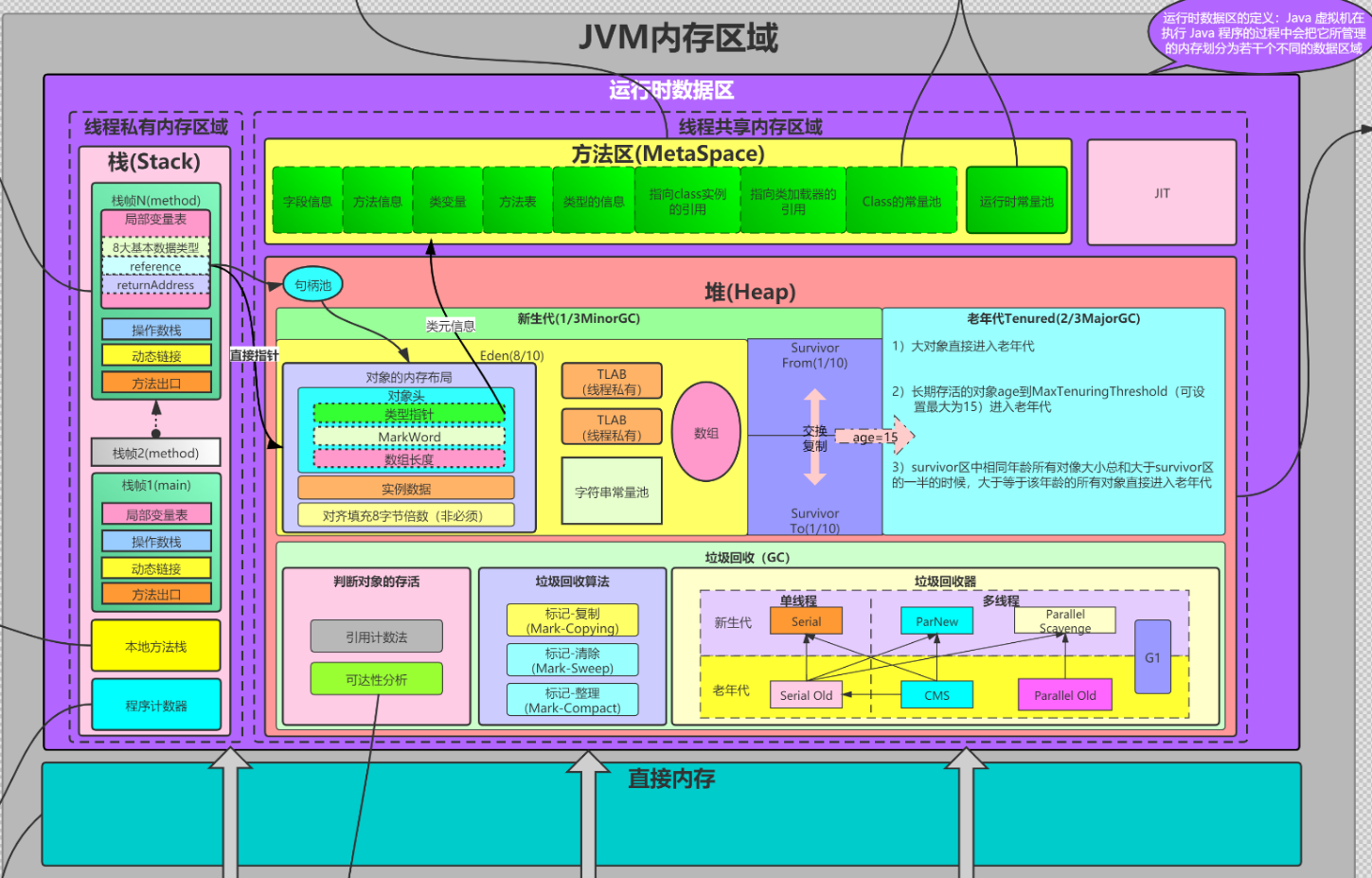This screenshot has height=878, width=1372.
Task: Select the 句柄池 ellipse
Action: (x=312, y=285)
